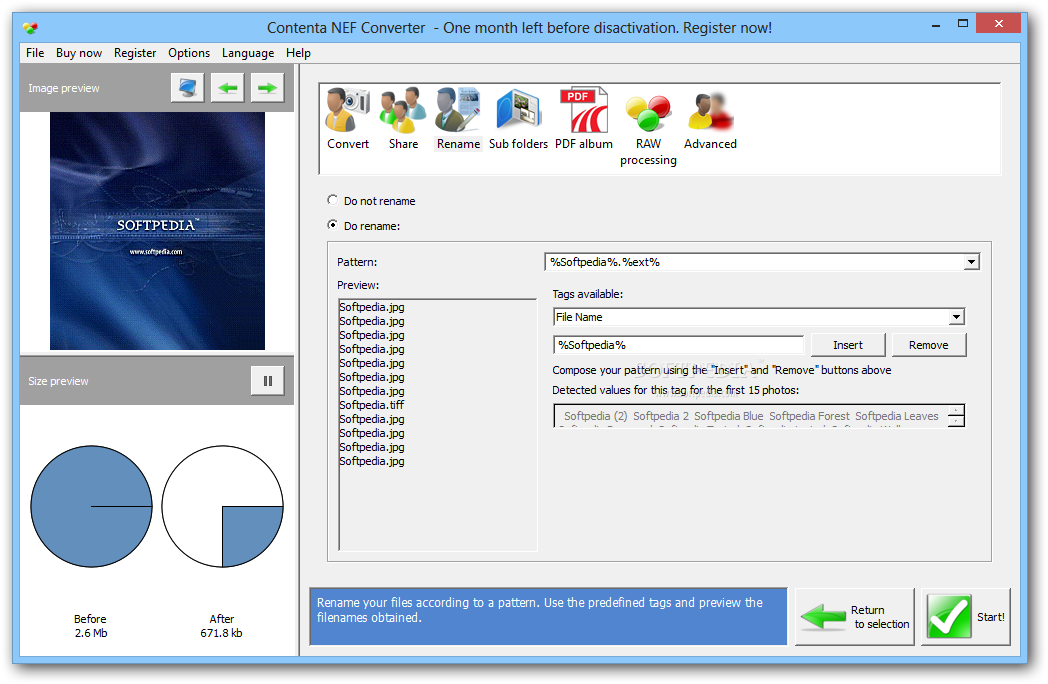1048x684 pixels.
Task: Click the monitor full-screen preview icon
Action: tap(187, 88)
